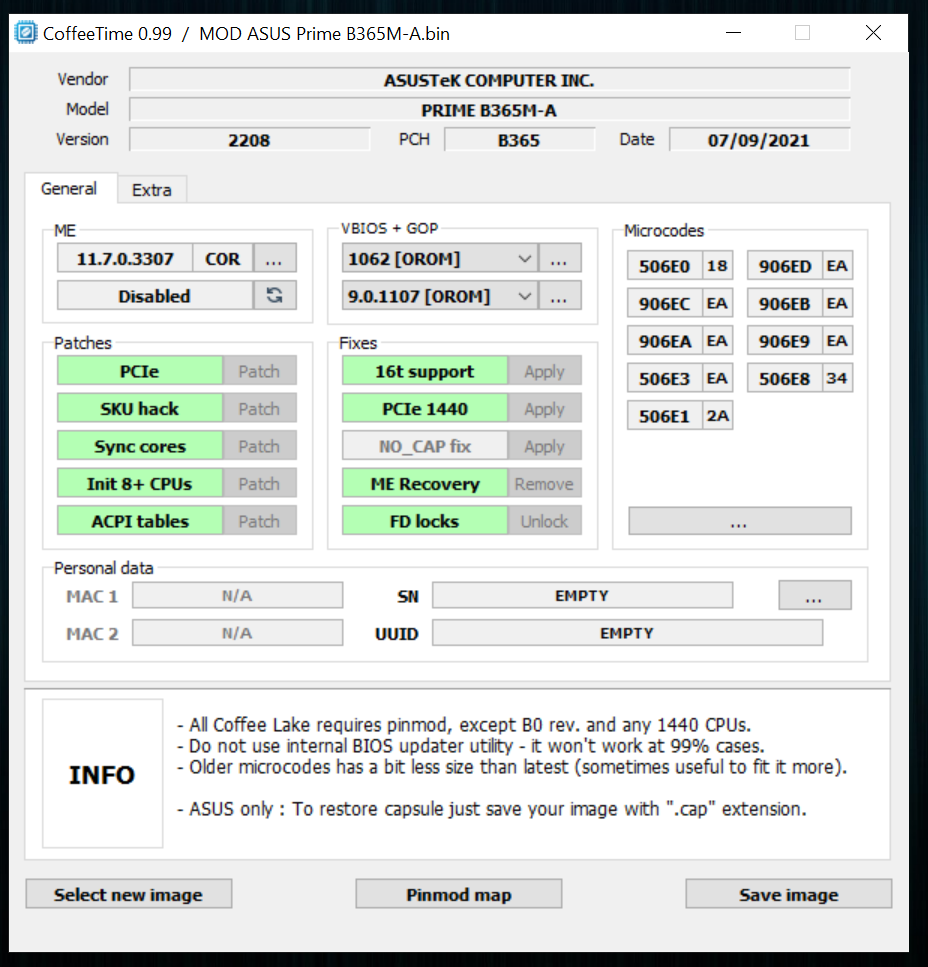Click the FD locks status label

coord(425,521)
